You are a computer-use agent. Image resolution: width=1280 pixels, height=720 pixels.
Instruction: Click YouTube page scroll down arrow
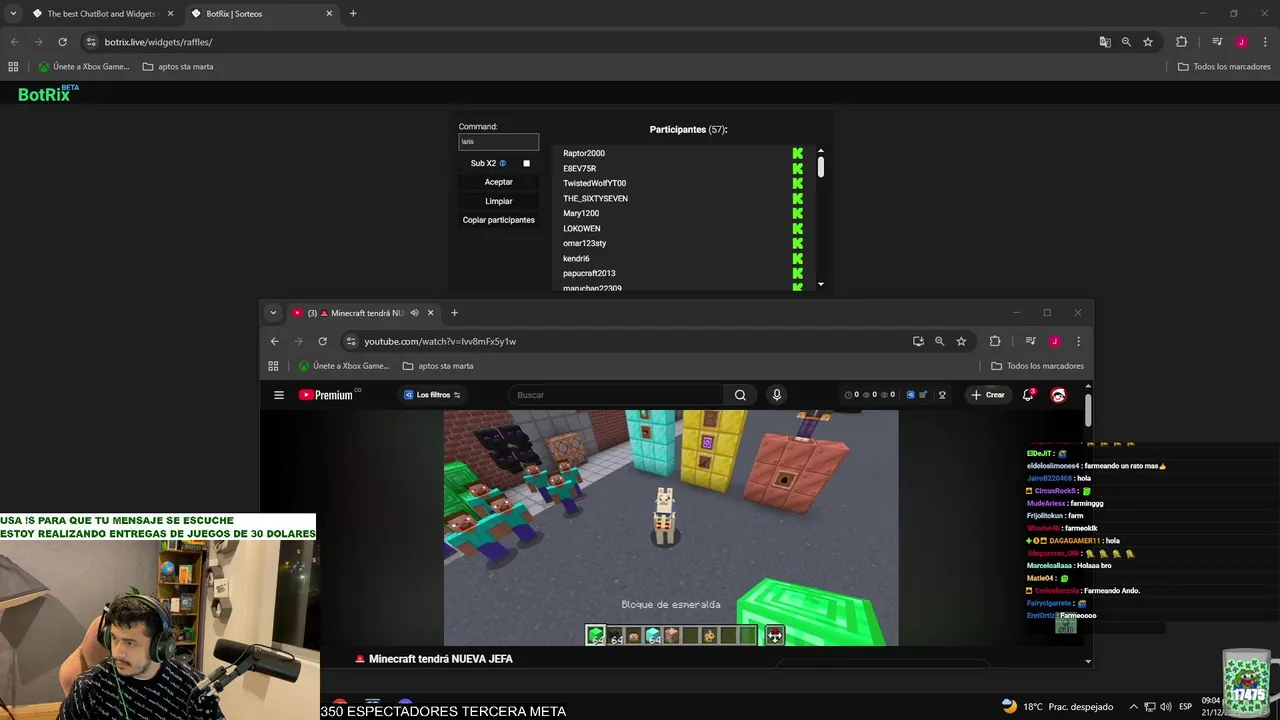pos(1088,661)
